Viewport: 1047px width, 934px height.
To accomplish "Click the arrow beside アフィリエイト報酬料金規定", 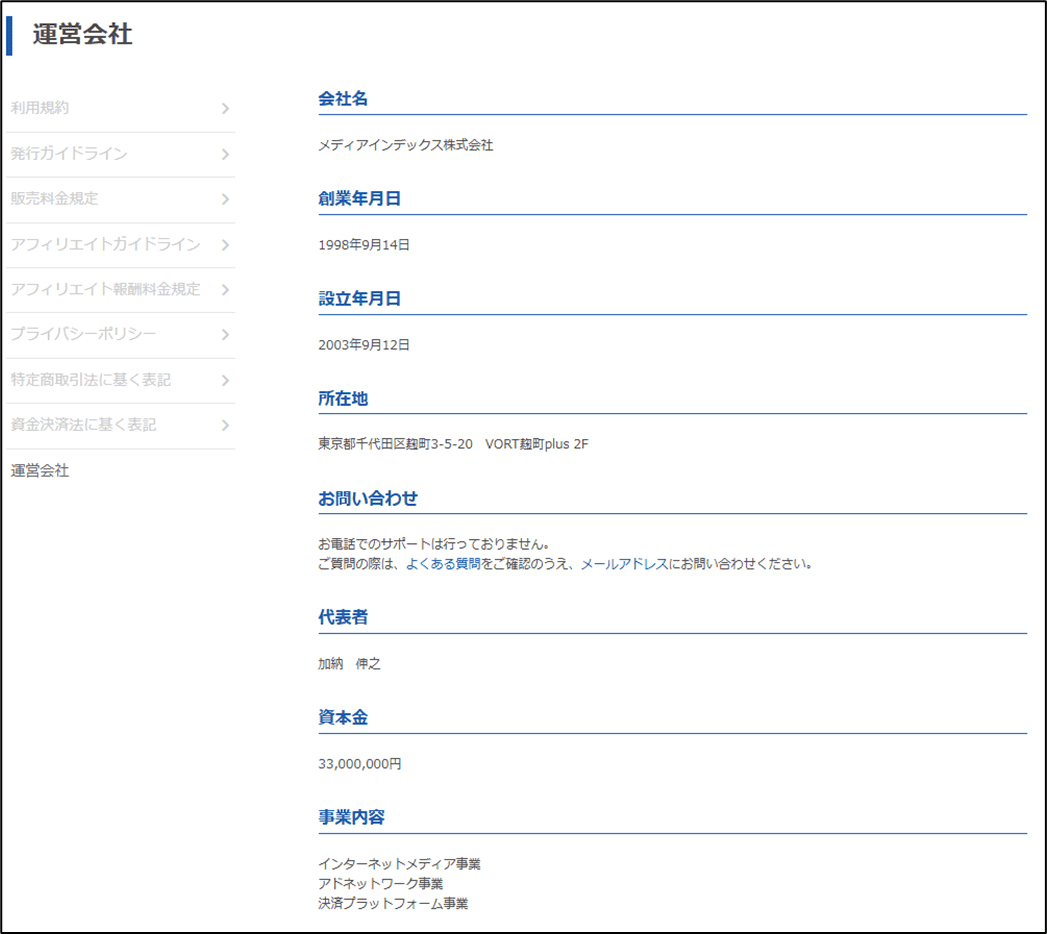I will [x=226, y=290].
